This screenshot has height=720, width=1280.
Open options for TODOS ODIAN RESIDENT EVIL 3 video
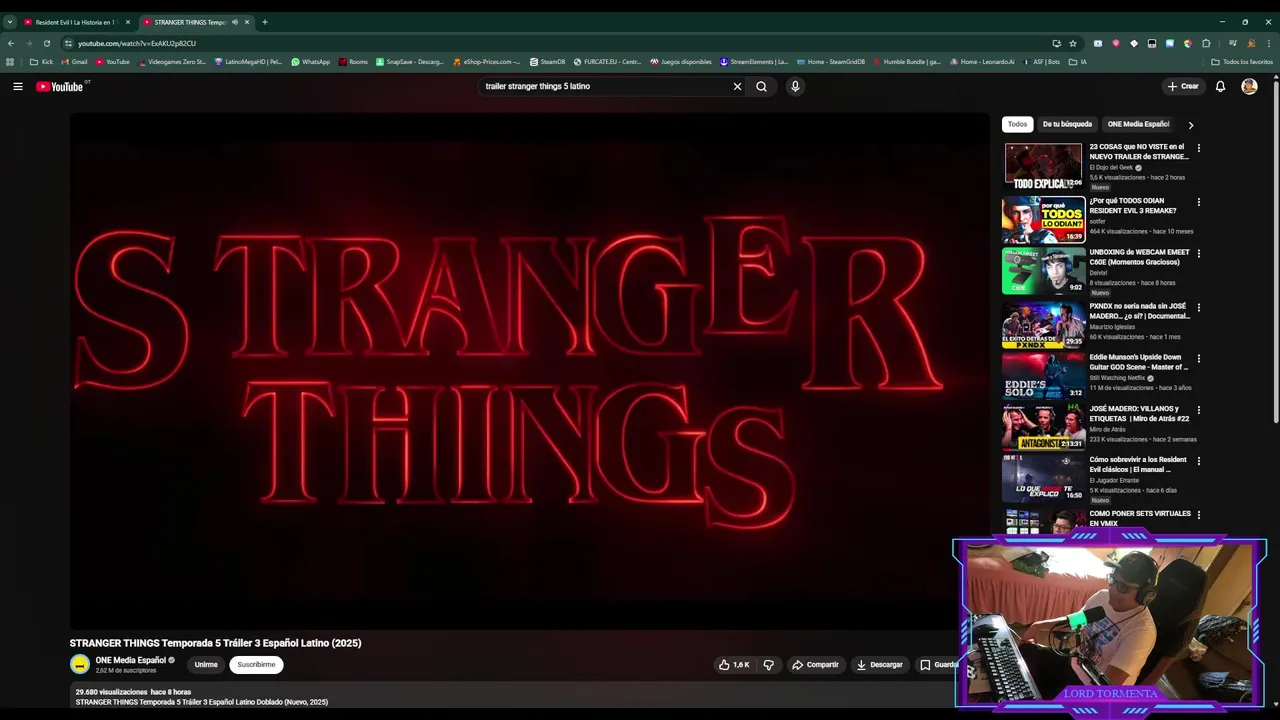(x=1198, y=202)
